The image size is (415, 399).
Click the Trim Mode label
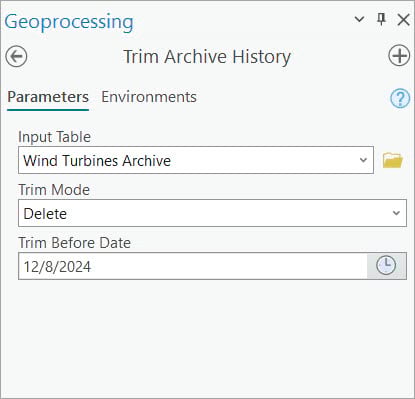click(x=54, y=190)
